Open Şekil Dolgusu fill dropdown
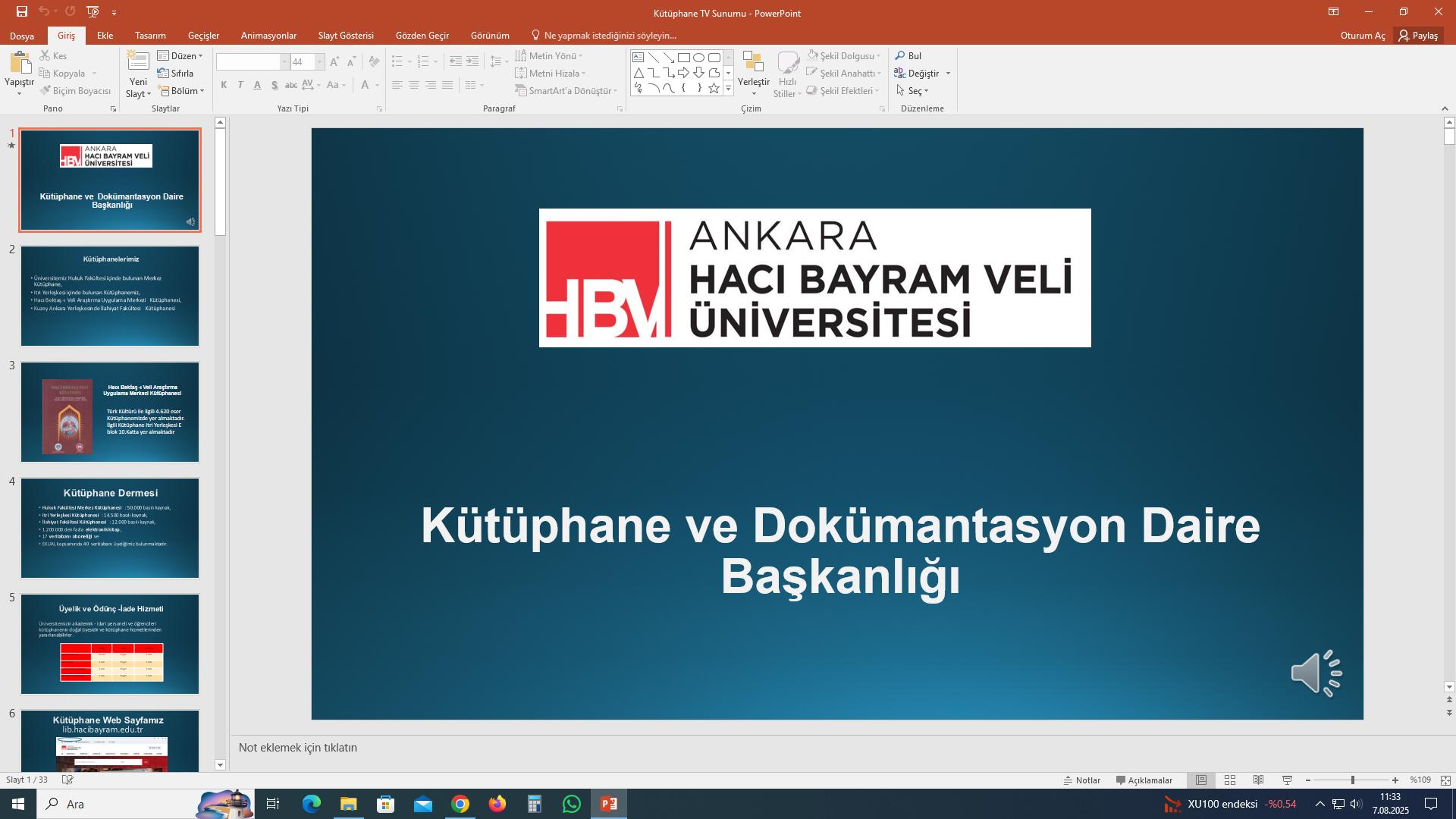The image size is (1456, 819). (x=844, y=55)
